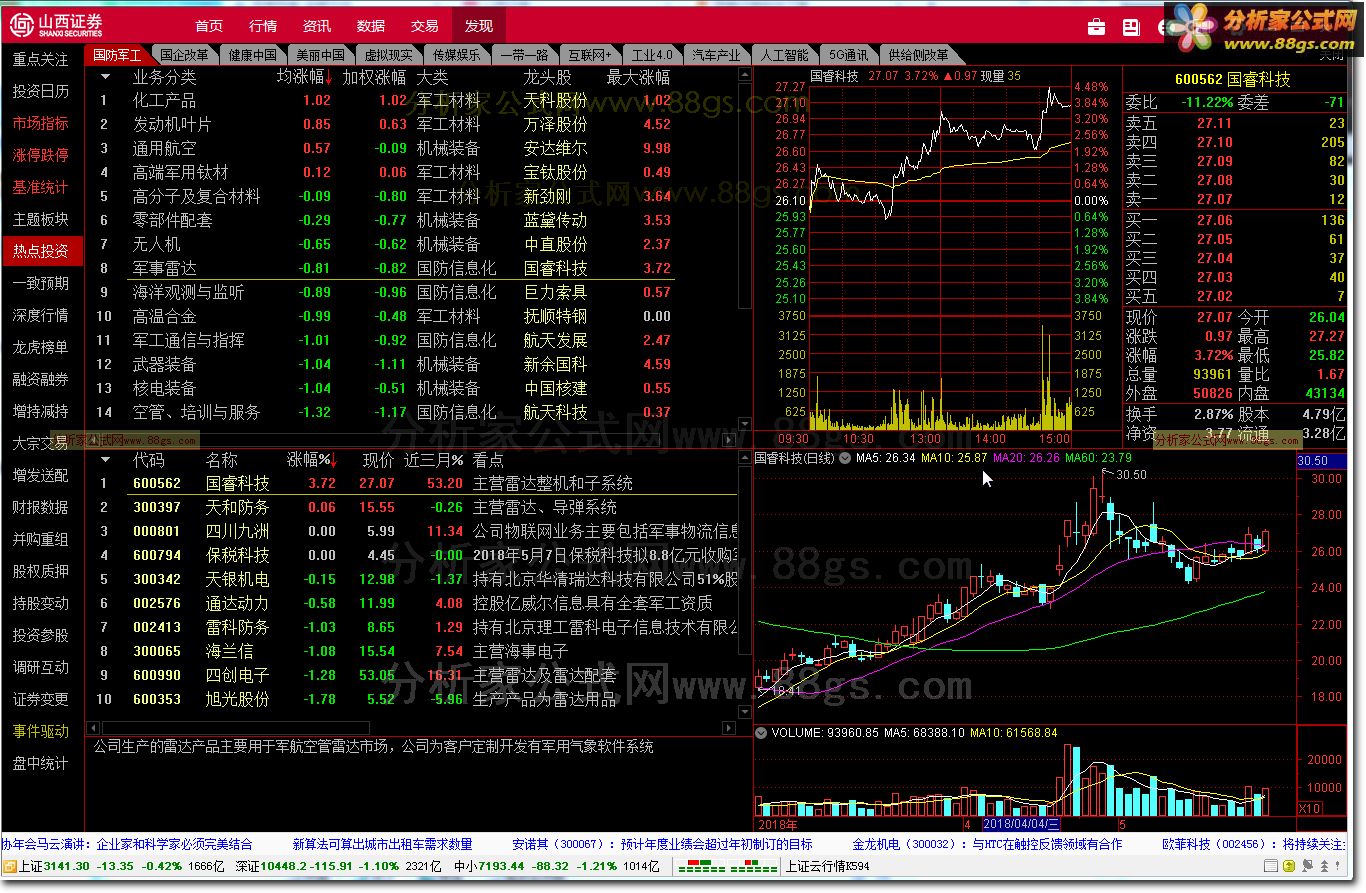Viewport: 1366px width, 893px height.
Task: Switch to 工业4.0 tab
Action: pyautogui.click(x=653, y=55)
